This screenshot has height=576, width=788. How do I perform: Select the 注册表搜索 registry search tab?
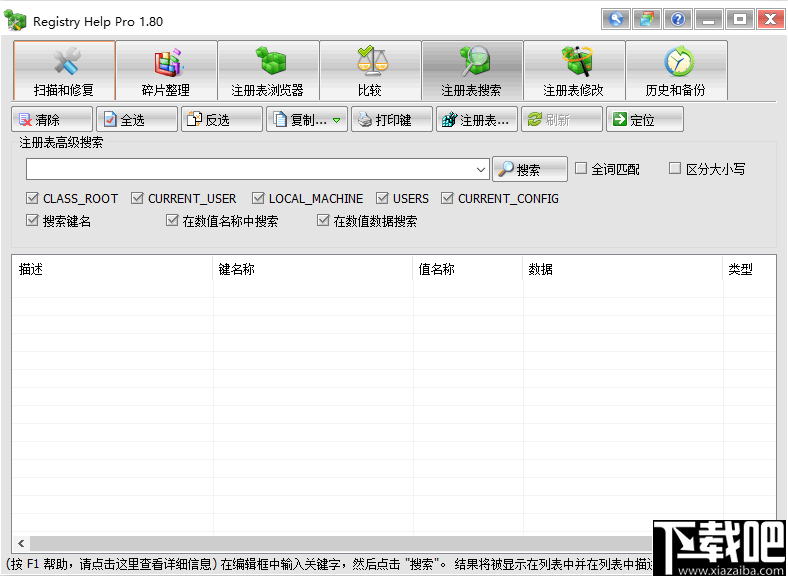472,70
